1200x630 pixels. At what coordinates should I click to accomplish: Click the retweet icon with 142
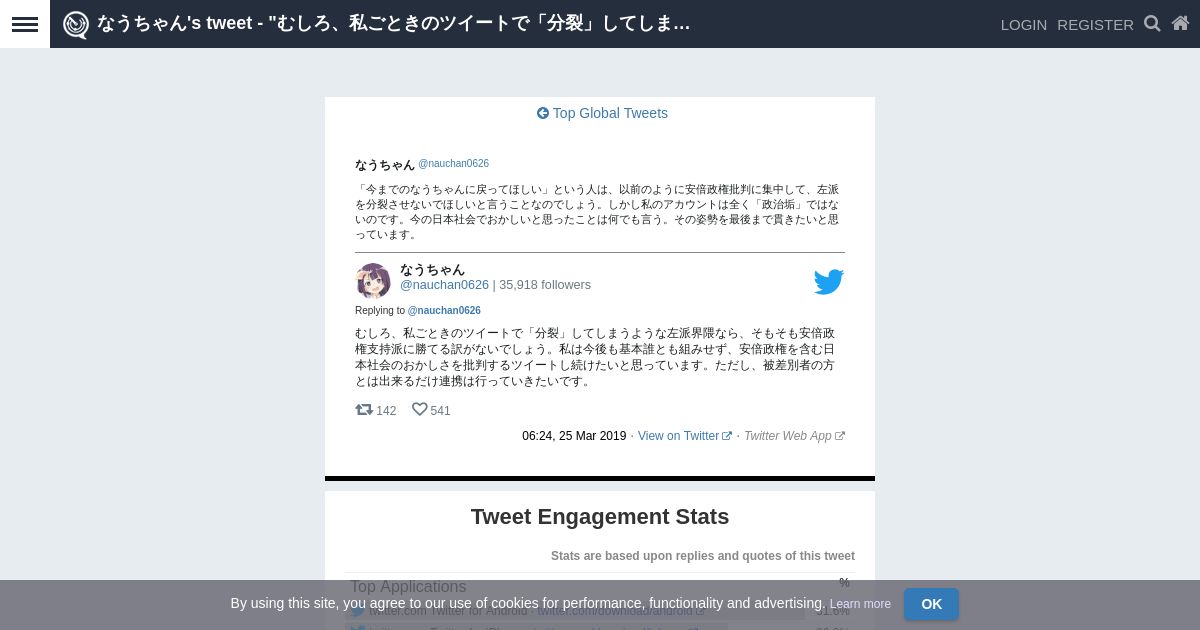point(364,410)
